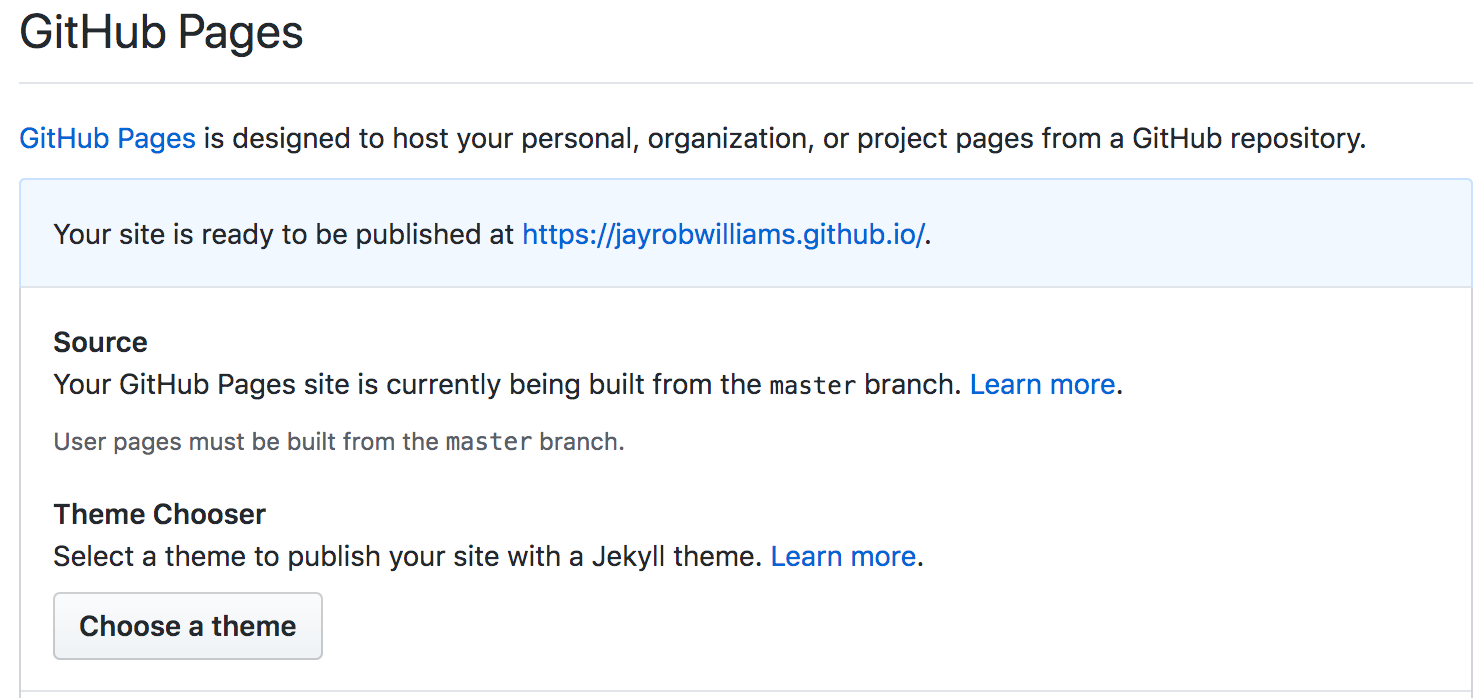1479x698 pixels.
Task: Click the GitHub Pages description sentence
Action: (700, 138)
